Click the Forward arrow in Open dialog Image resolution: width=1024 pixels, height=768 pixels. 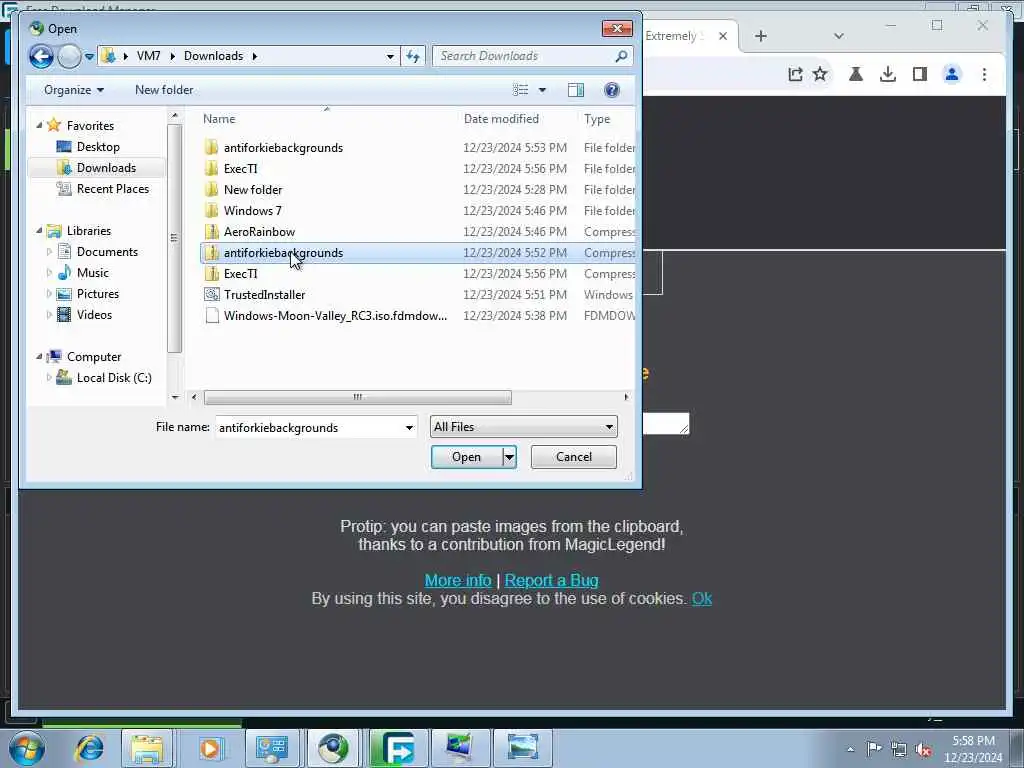coord(69,56)
